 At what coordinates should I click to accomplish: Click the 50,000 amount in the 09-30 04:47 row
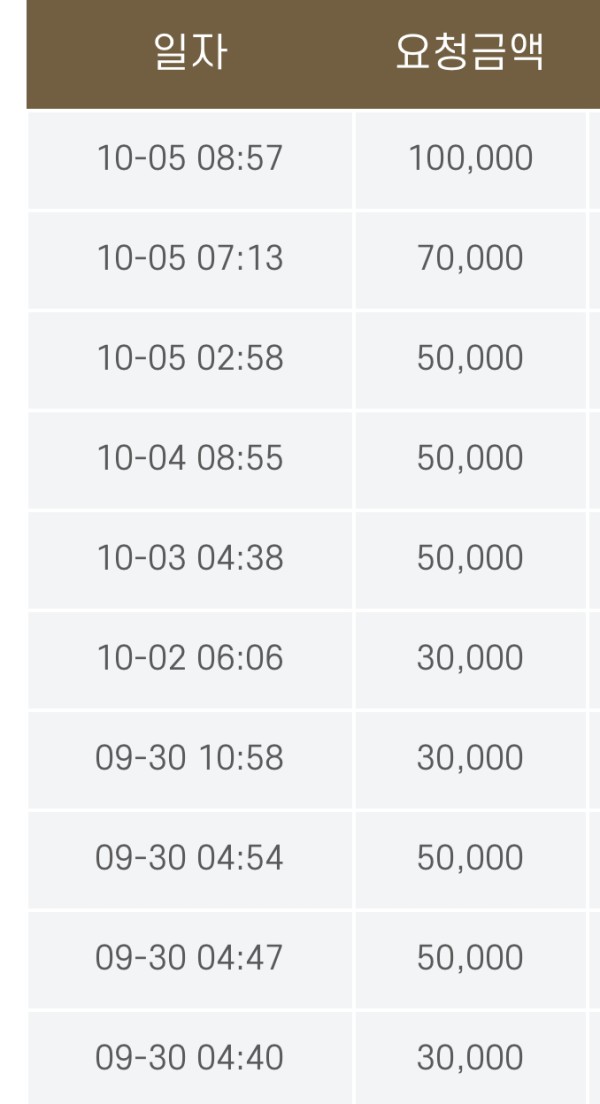(470, 958)
